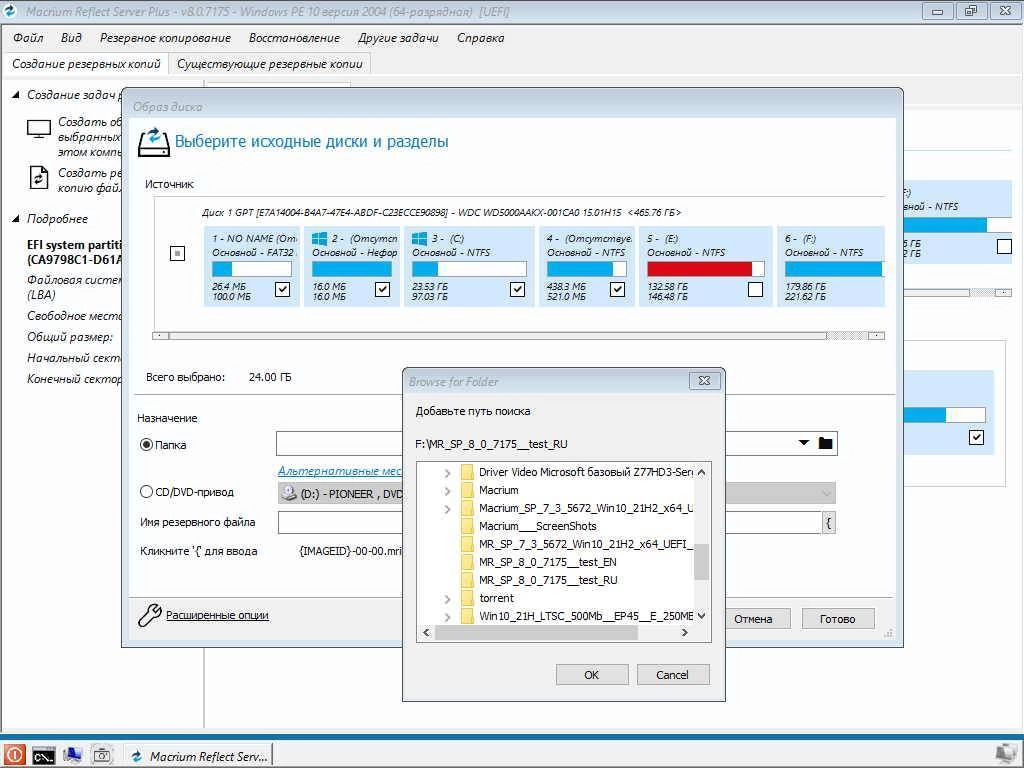This screenshot has height=768, width=1024.
Task: Open the Резервное копирование menu
Action: tap(165, 38)
